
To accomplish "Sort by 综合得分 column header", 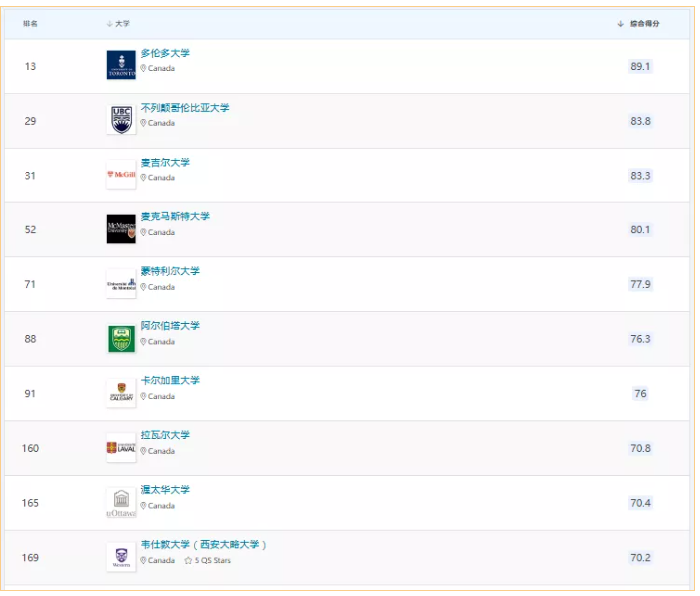I will point(639,23).
